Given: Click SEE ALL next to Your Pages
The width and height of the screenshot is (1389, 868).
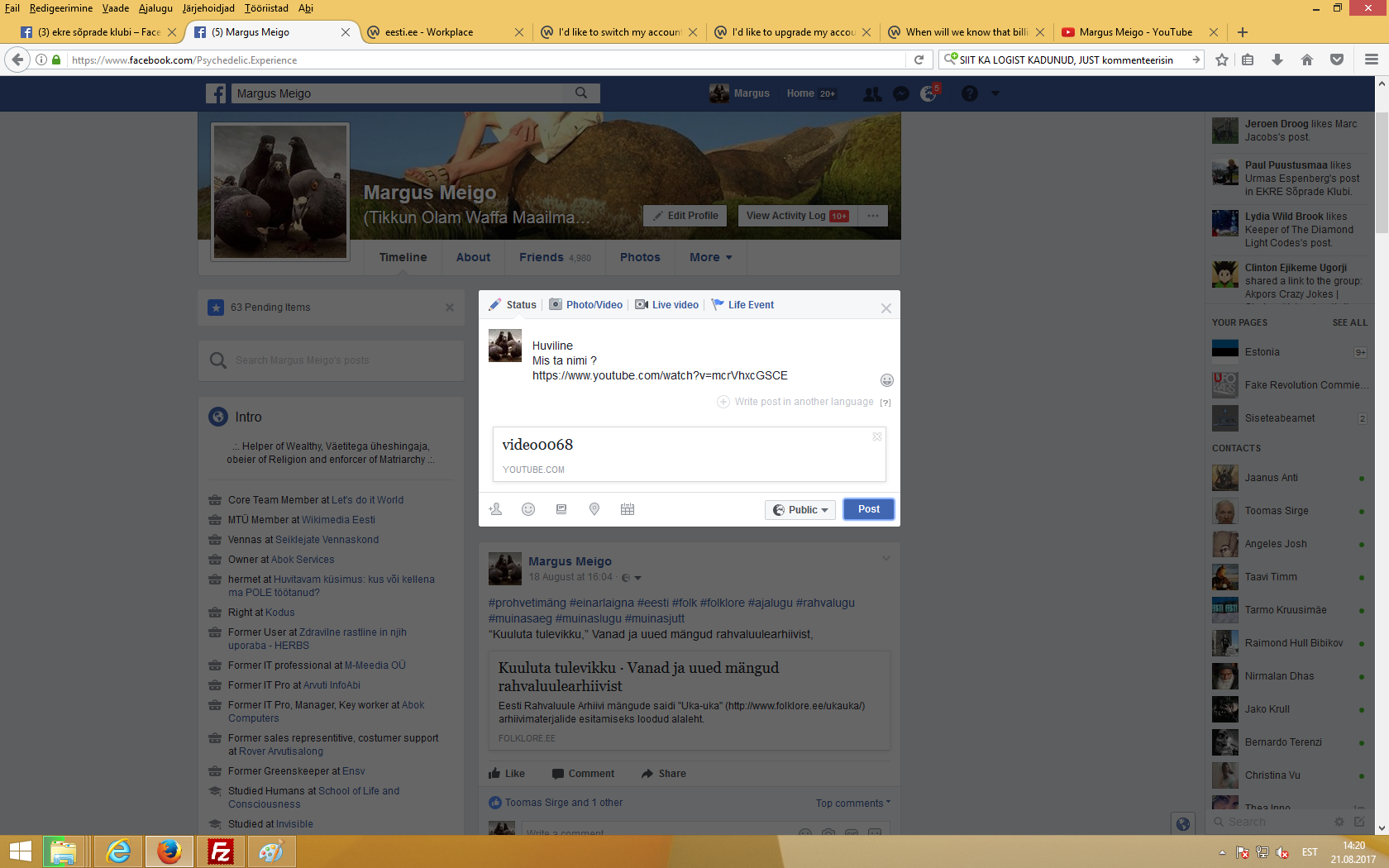Looking at the screenshot, I should coord(1350,322).
